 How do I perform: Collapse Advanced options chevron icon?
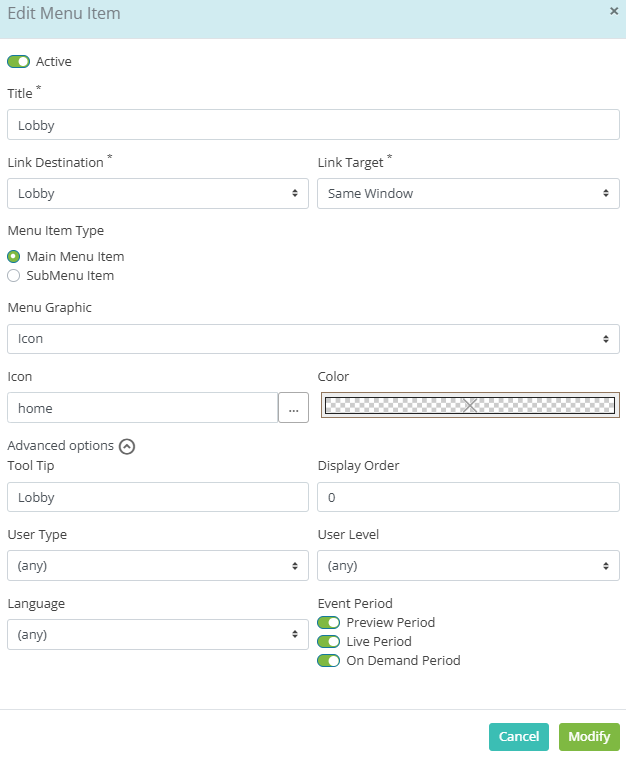pos(127,446)
